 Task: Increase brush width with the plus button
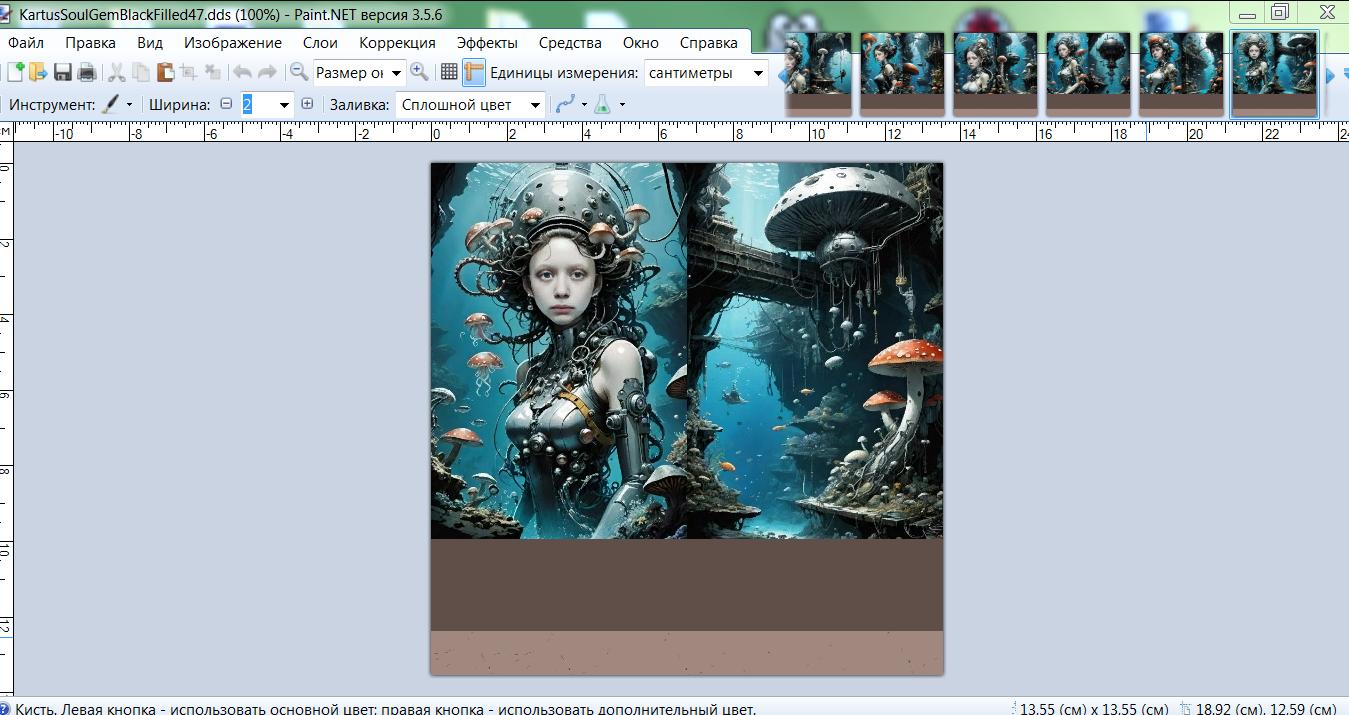coord(307,104)
